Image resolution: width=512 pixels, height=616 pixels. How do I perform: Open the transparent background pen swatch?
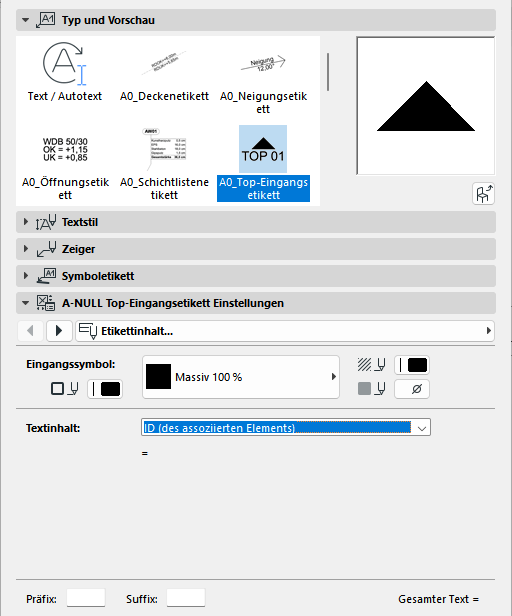point(412,389)
